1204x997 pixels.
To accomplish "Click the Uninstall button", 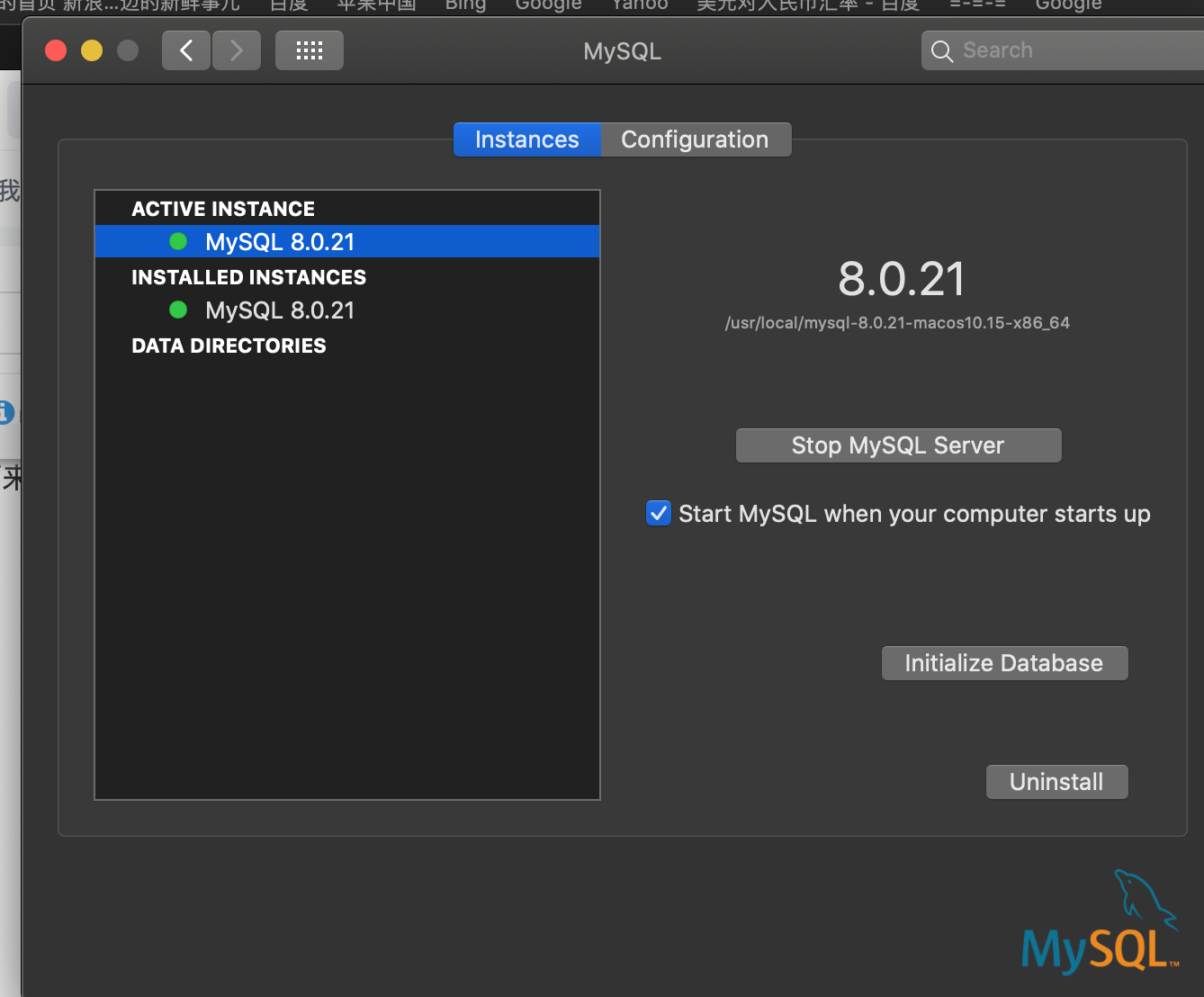I will [x=1056, y=782].
